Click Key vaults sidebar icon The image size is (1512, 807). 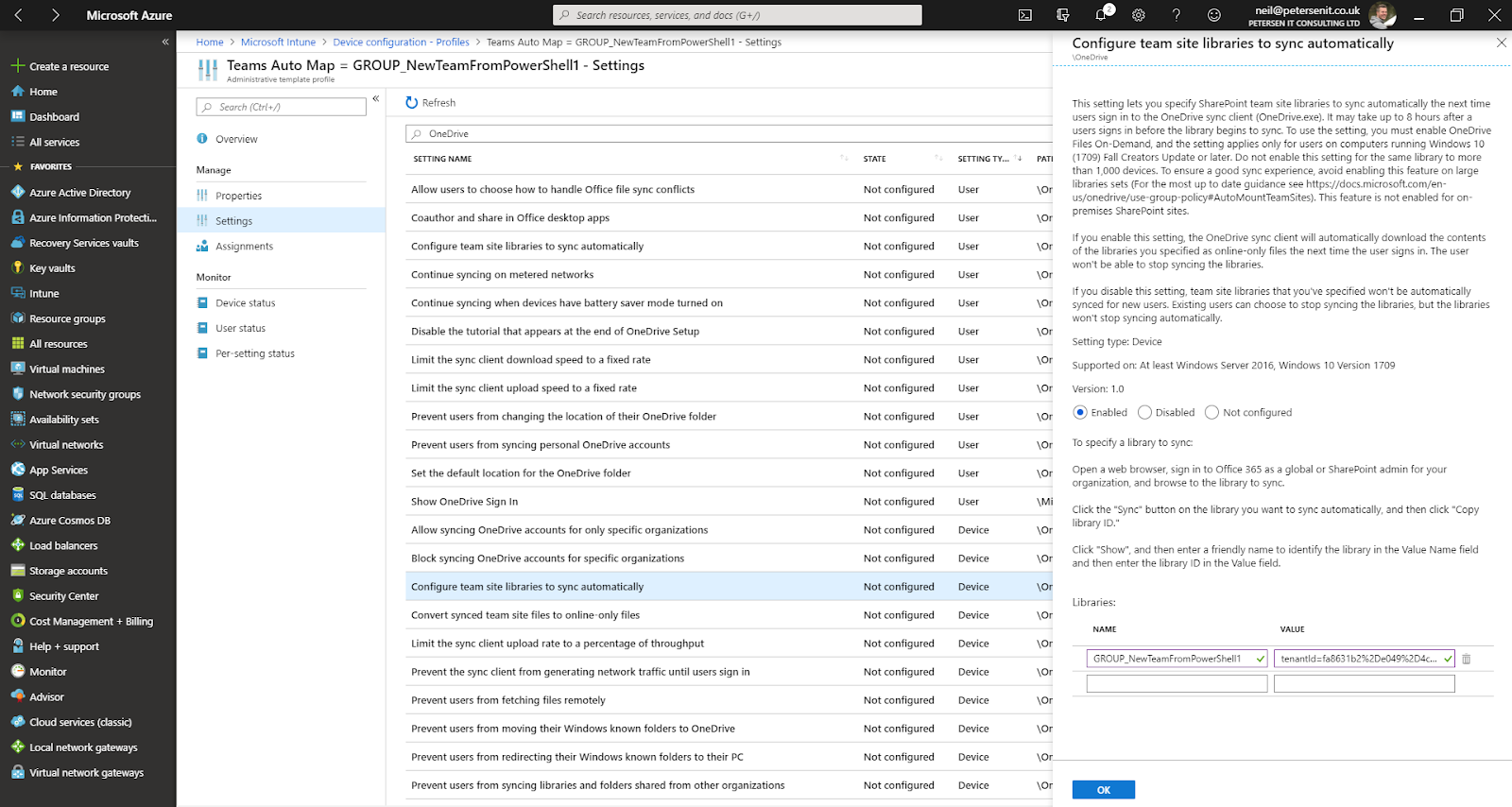coord(17,267)
